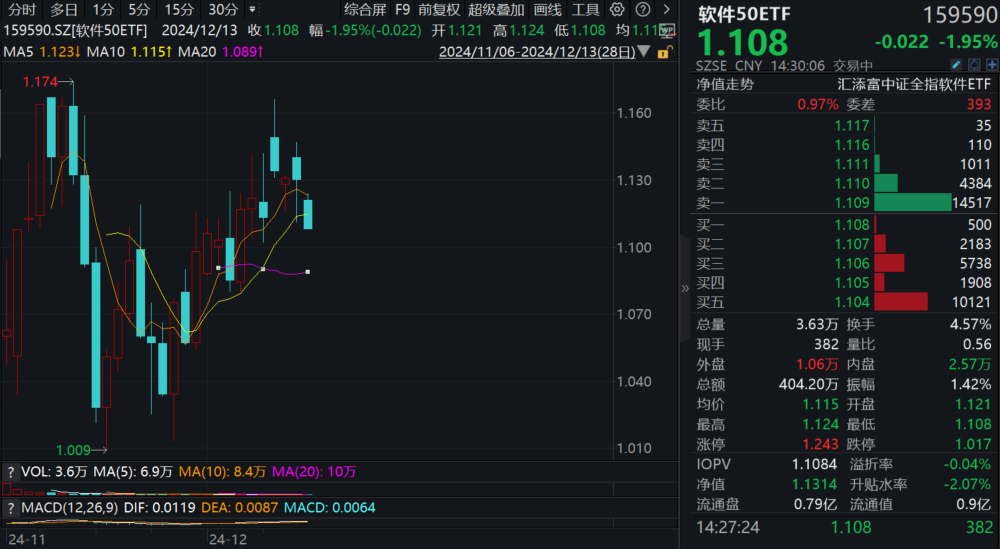Add to watchlist with the blue plus icon

(992, 65)
